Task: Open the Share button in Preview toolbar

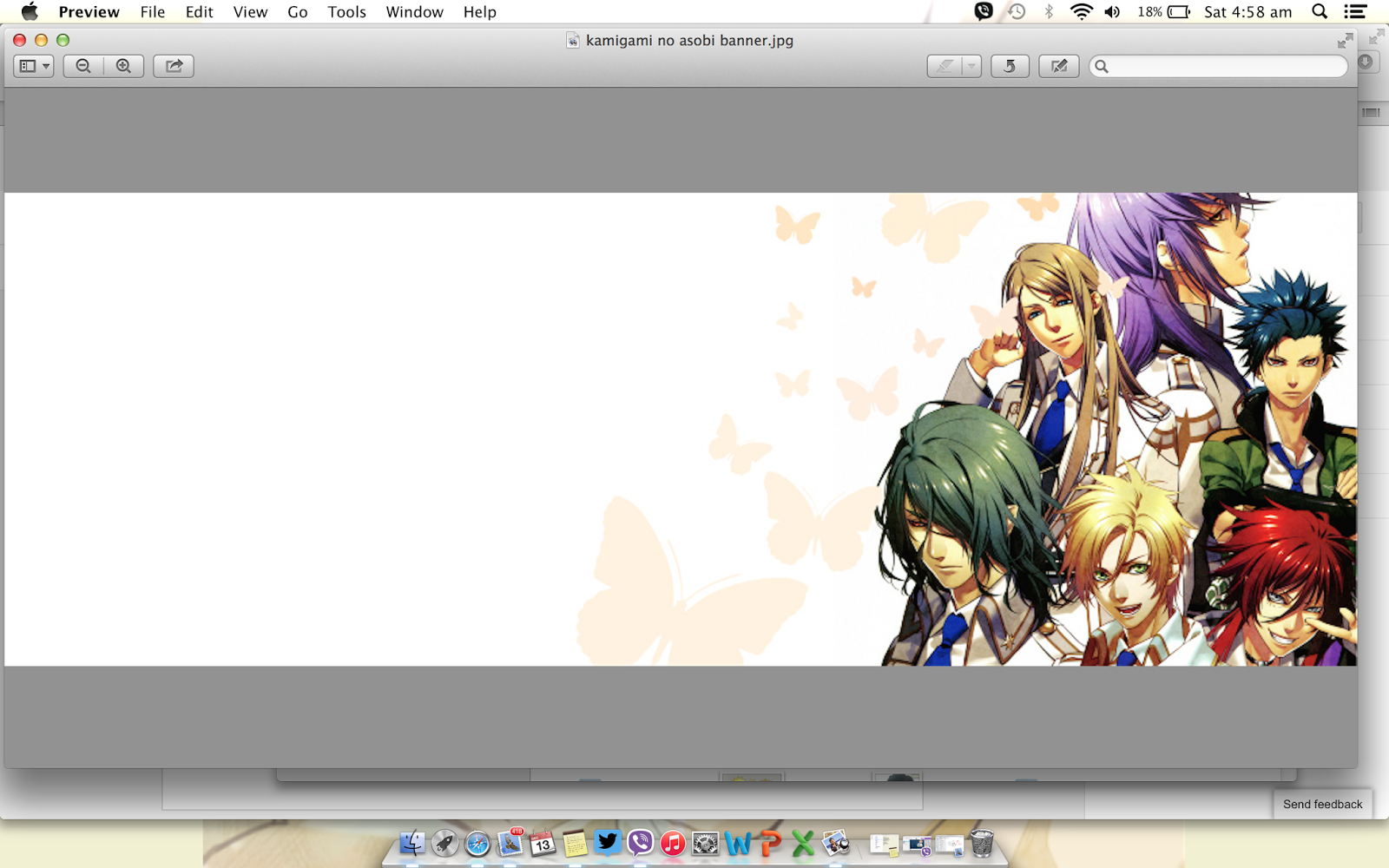Action: (174, 66)
